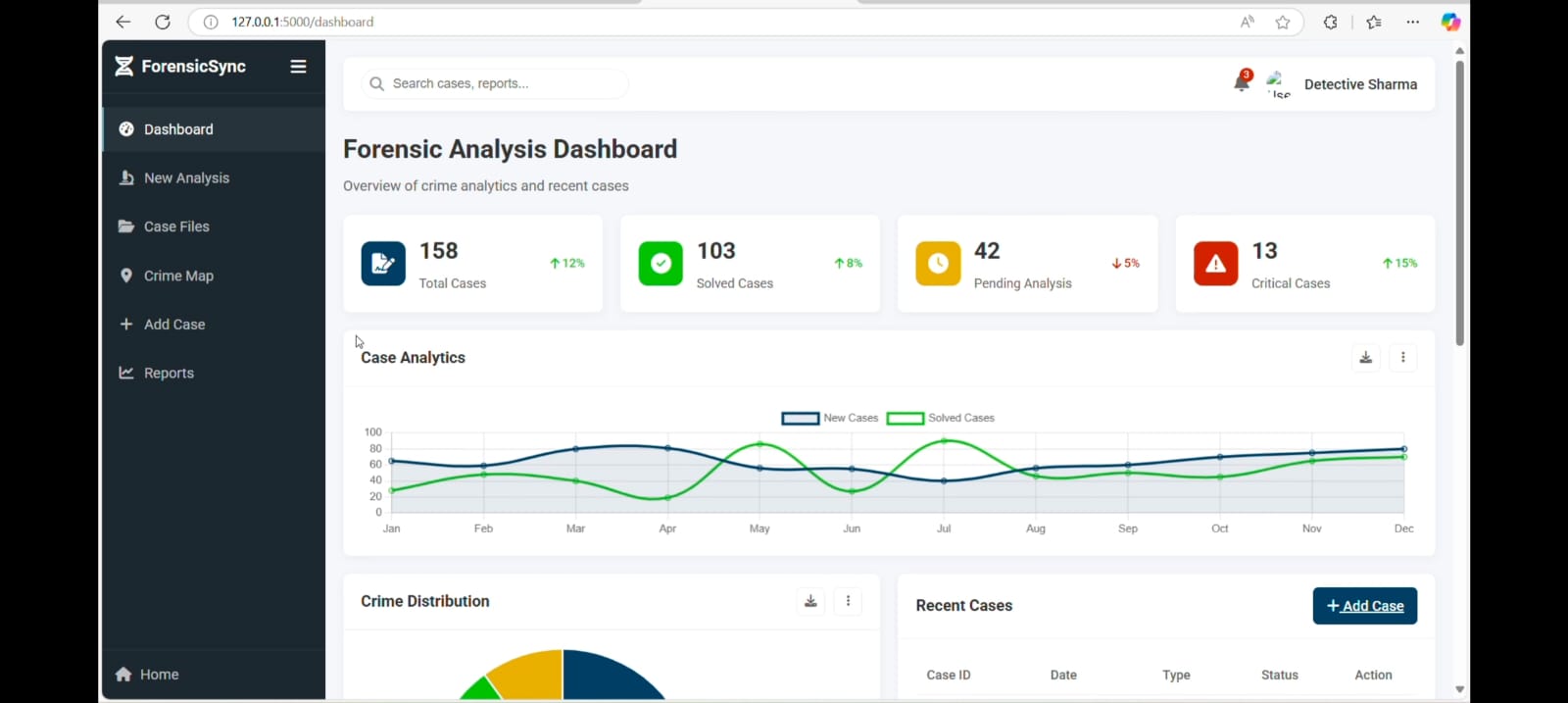1568x703 pixels.
Task: Select Add Case in the sidebar
Action: coord(214,325)
